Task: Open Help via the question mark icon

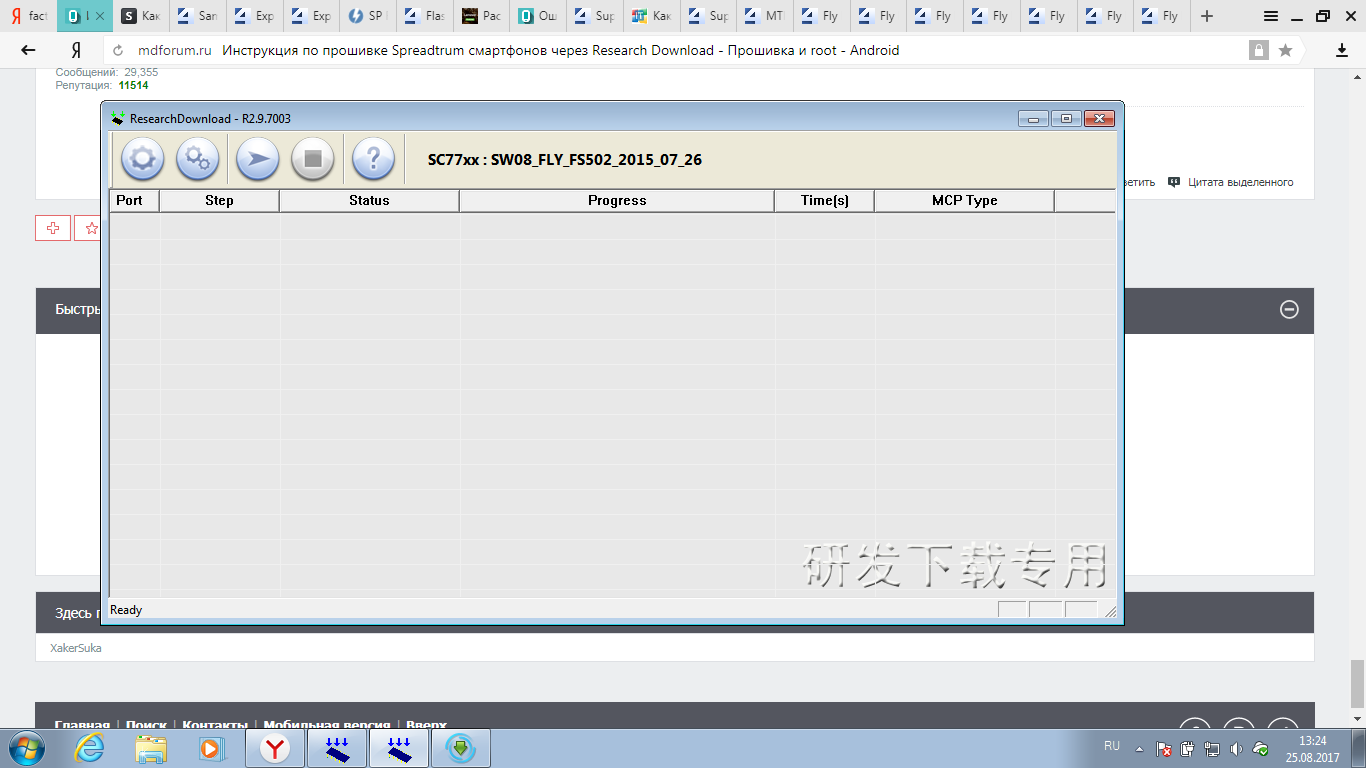Action: 373,159
